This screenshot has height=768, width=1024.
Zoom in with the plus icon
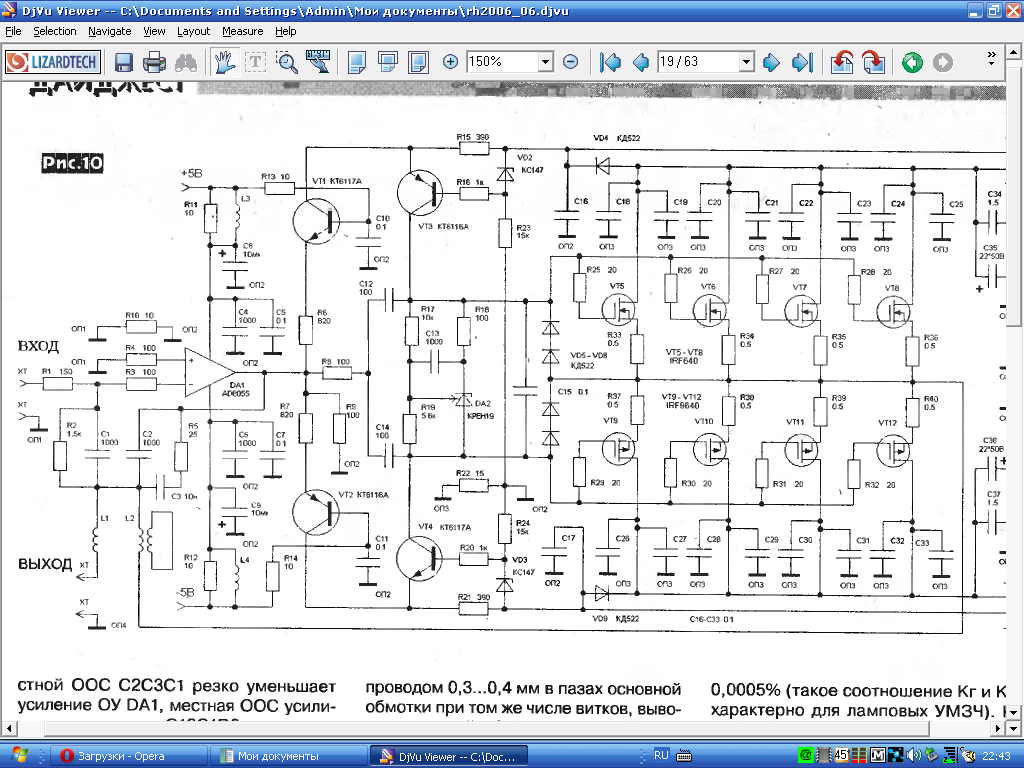tap(450, 62)
